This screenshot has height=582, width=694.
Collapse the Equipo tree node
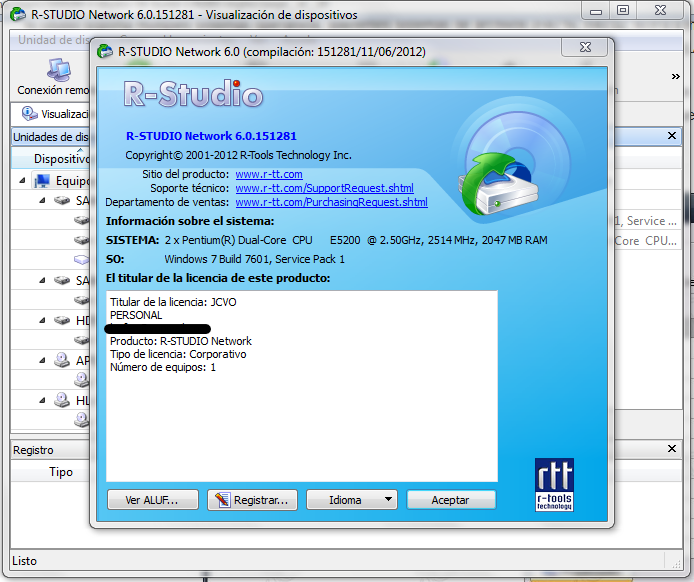pyautogui.click(x=22, y=181)
